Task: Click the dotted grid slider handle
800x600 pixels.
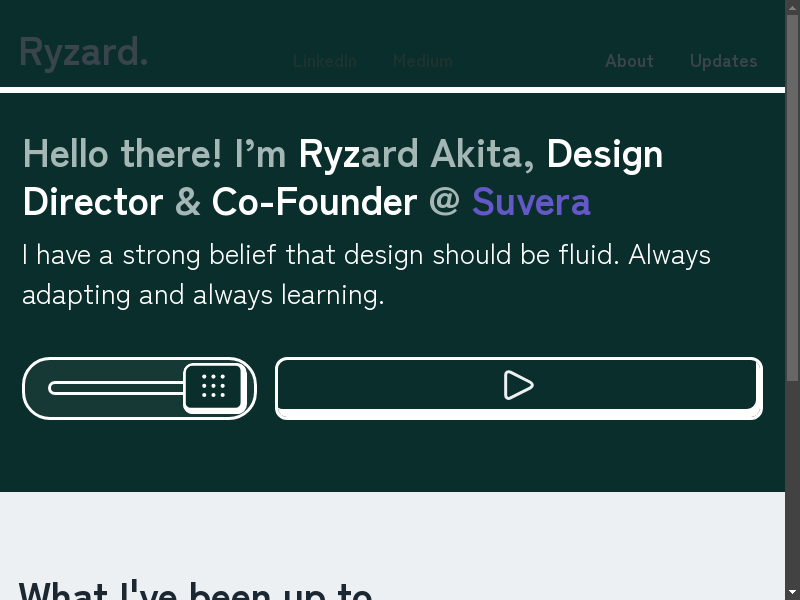Action: point(213,386)
